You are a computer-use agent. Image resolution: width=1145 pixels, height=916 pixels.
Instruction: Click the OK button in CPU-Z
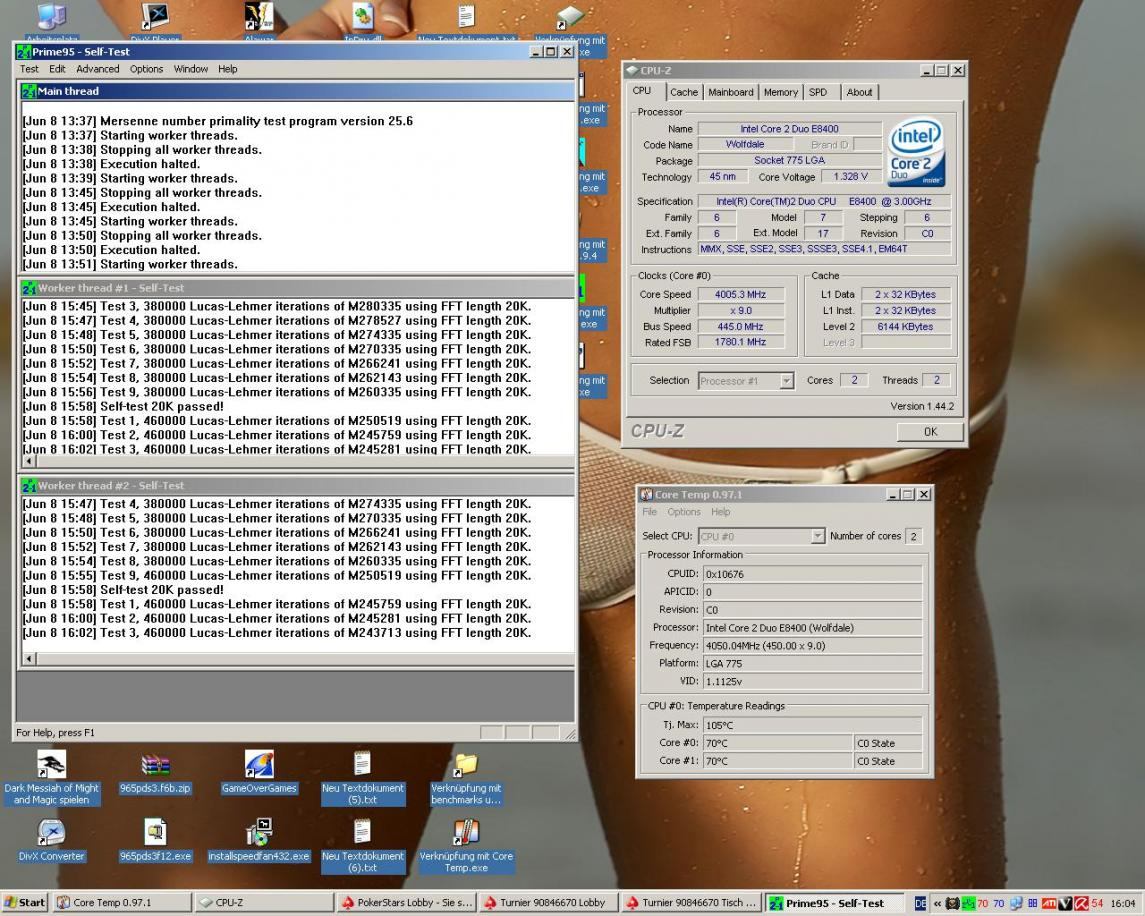point(930,432)
